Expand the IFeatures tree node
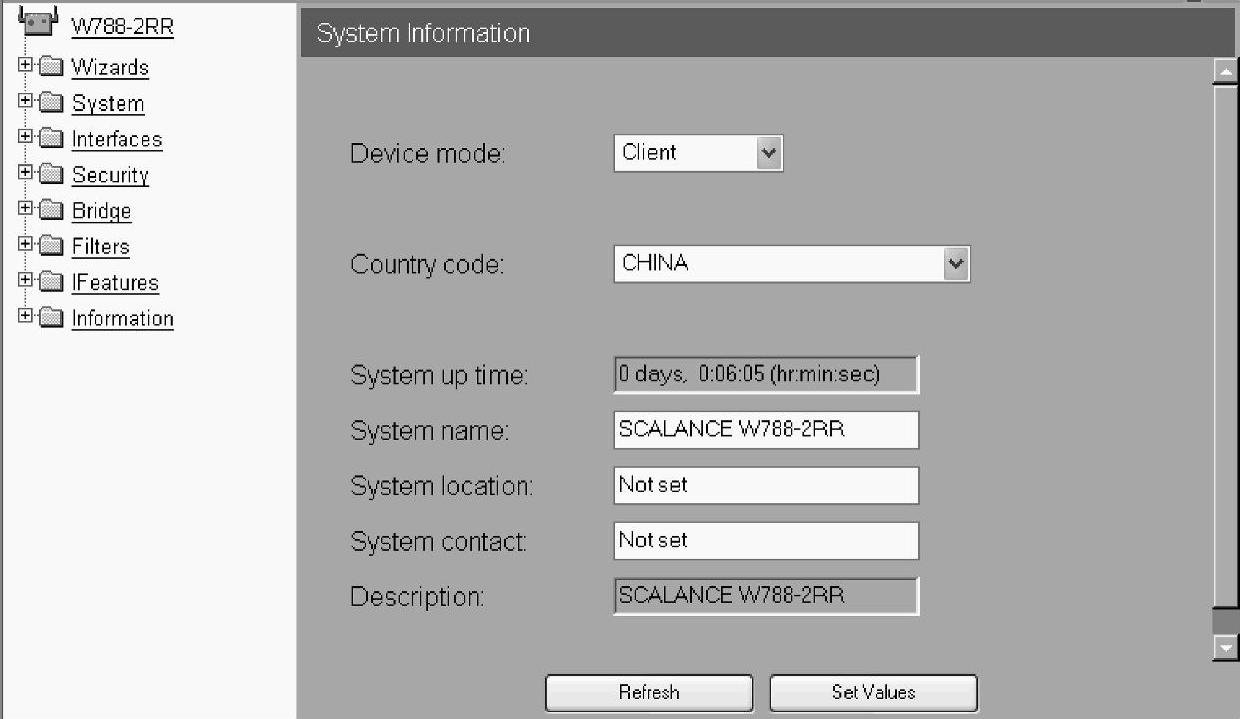This screenshot has width=1240, height=719. [26, 281]
